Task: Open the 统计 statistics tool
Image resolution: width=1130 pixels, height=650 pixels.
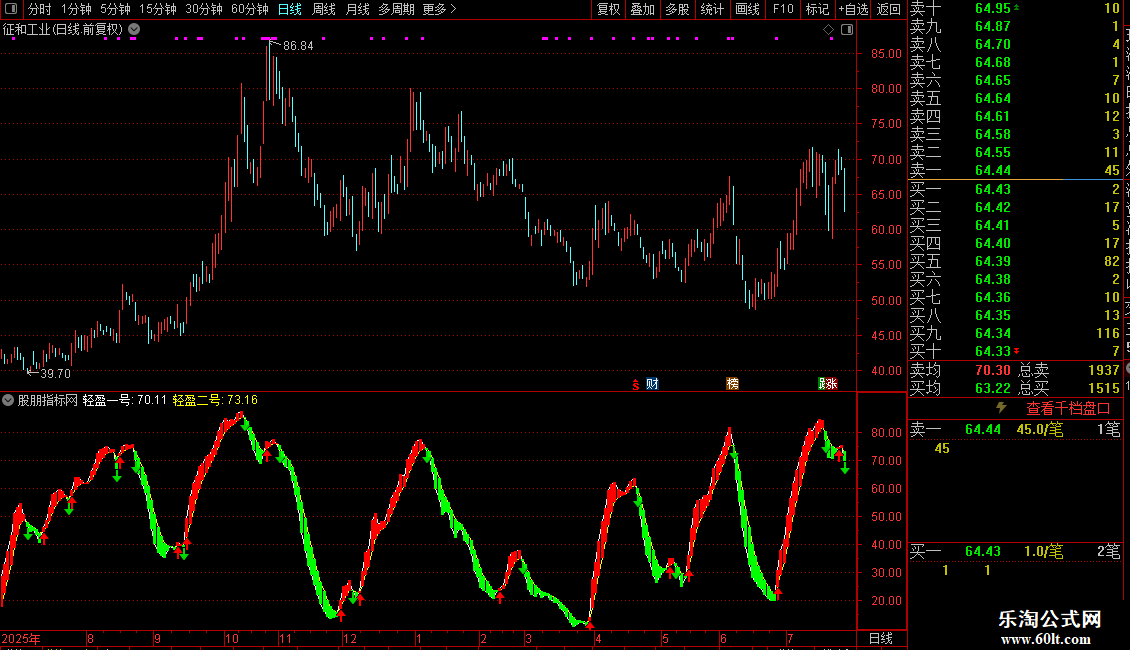Action: pos(712,9)
